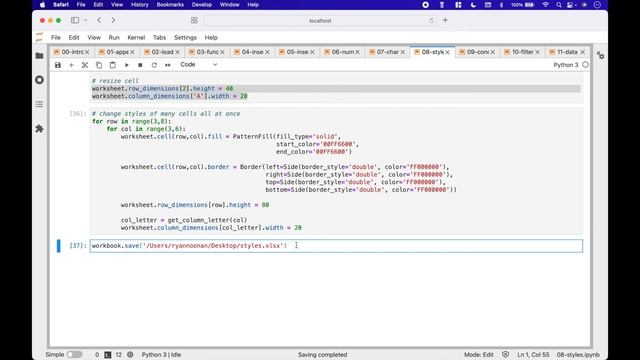This screenshot has height=360, width=640.
Task: Open the JupyterLab View menu
Action: click(x=94, y=38)
